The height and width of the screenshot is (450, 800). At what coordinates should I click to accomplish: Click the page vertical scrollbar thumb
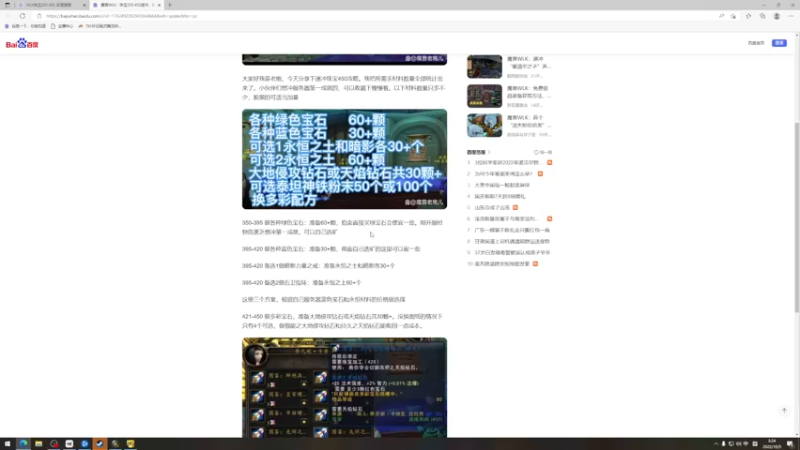click(797, 217)
